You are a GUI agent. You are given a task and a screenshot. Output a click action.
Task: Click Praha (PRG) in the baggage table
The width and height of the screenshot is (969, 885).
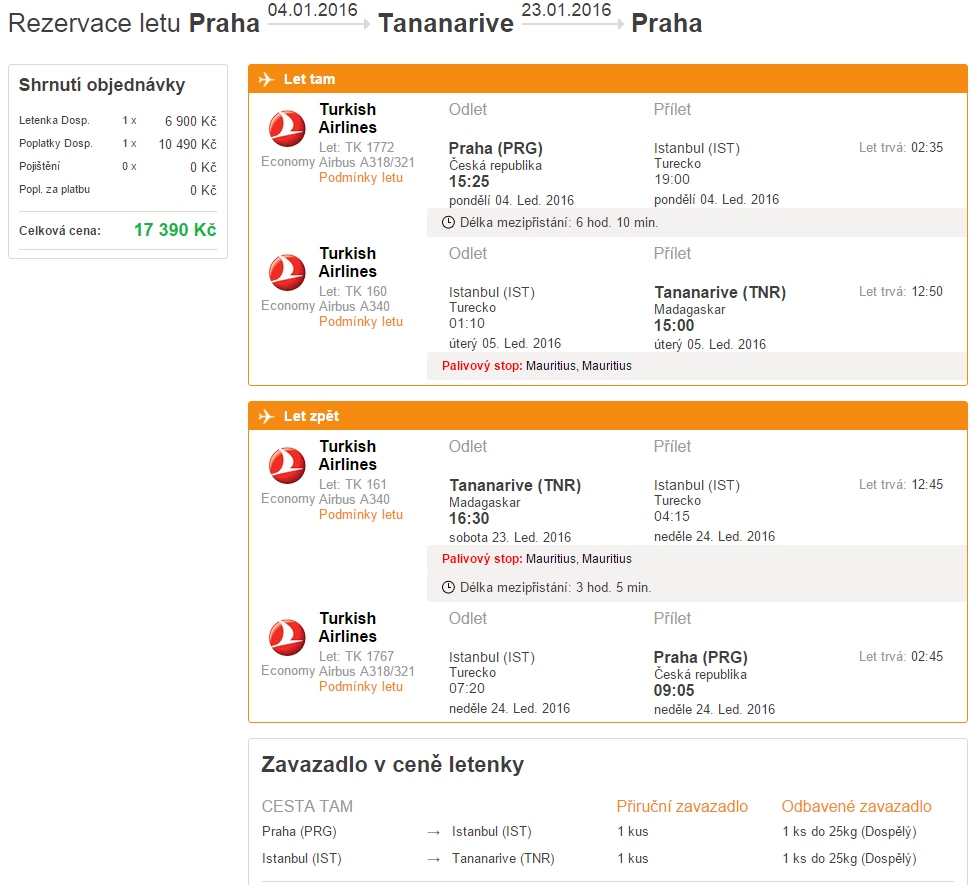[299, 832]
